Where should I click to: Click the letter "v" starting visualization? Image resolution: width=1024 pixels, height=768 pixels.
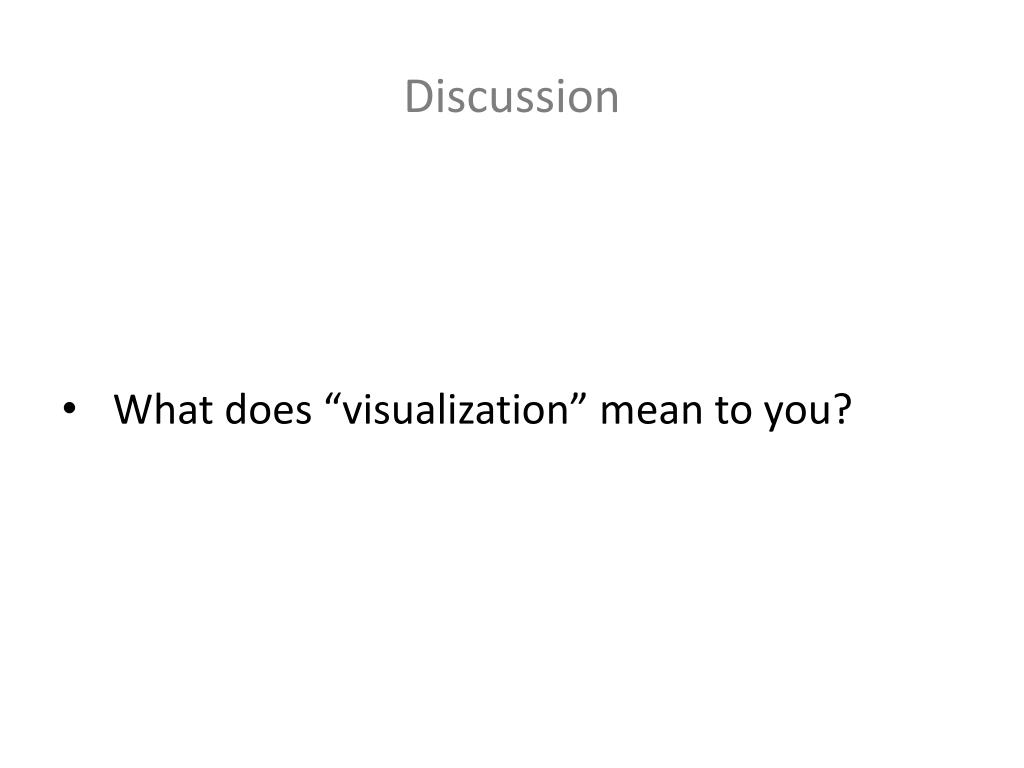(x=352, y=413)
